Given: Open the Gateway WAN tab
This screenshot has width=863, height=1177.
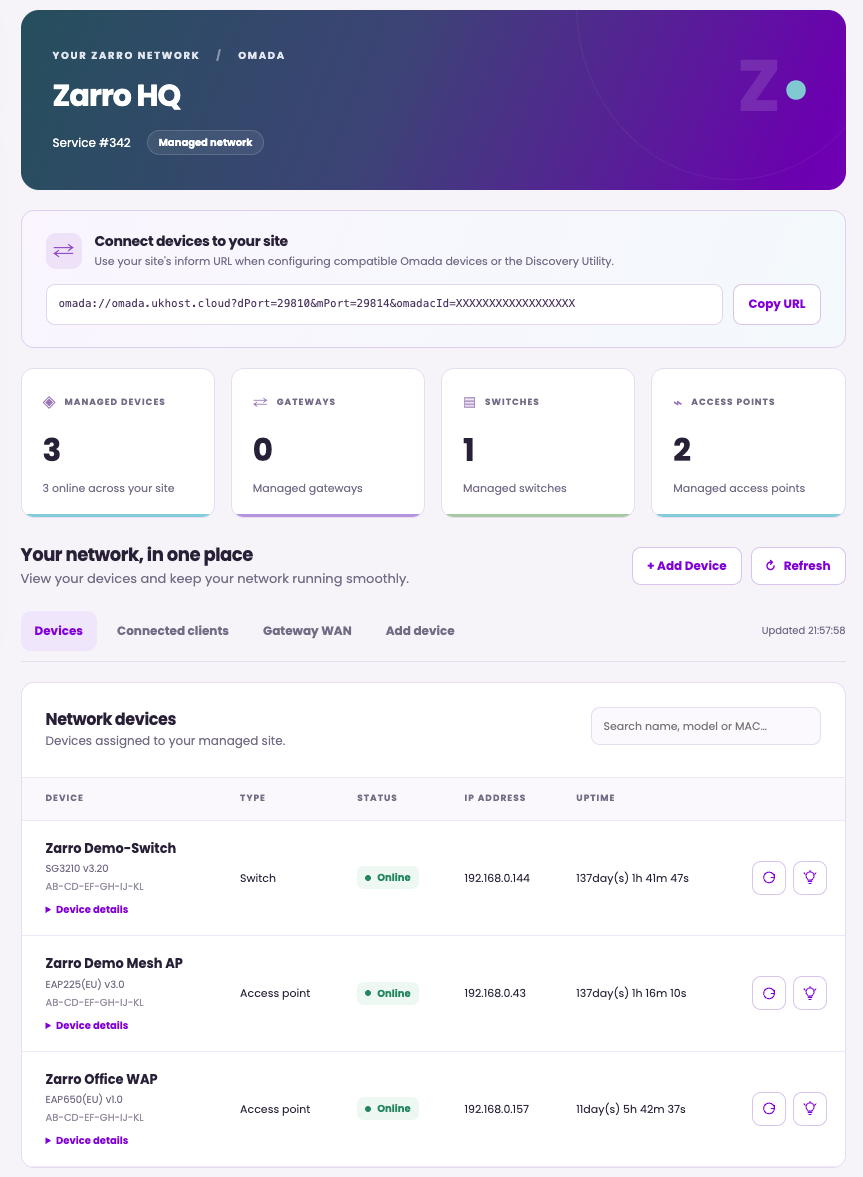Looking at the screenshot, I should point(307,631).
